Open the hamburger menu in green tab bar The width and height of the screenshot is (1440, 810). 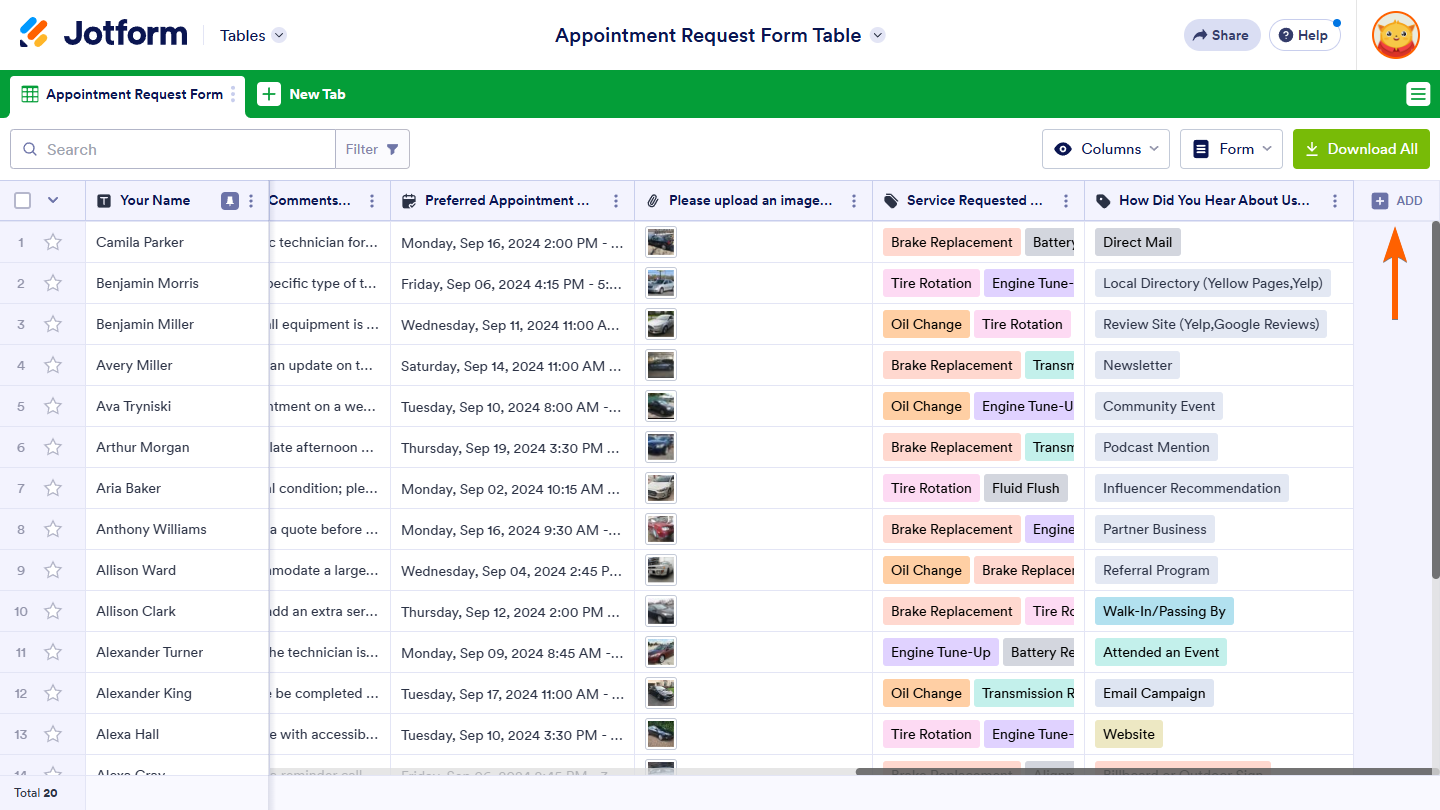[1417, 94]
